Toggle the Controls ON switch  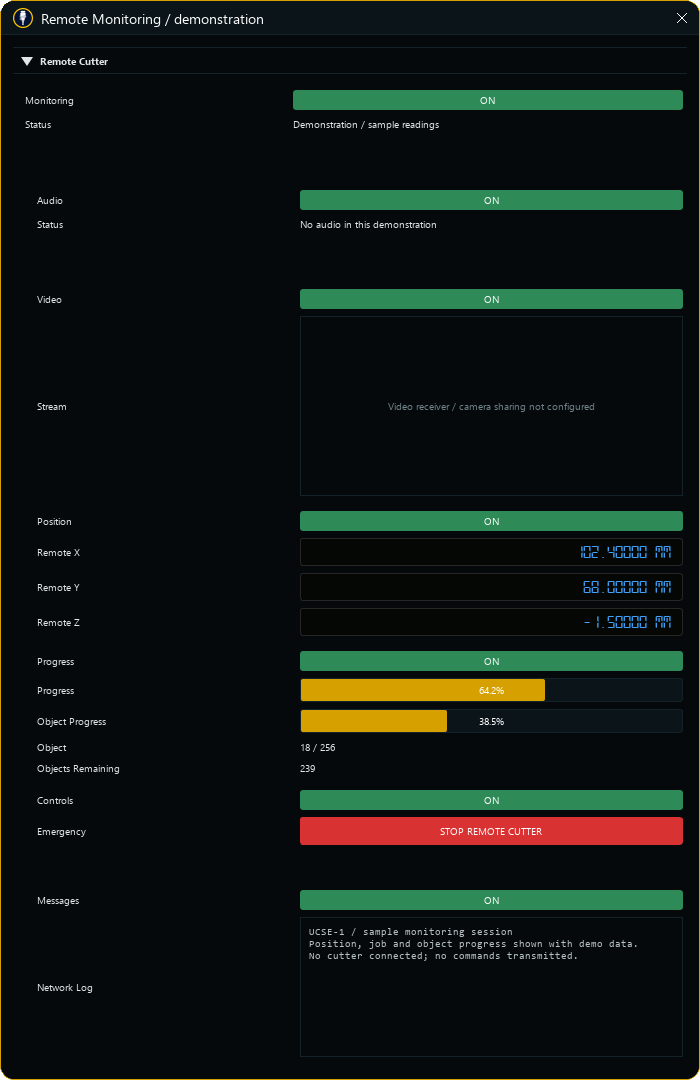pos(491,800)
